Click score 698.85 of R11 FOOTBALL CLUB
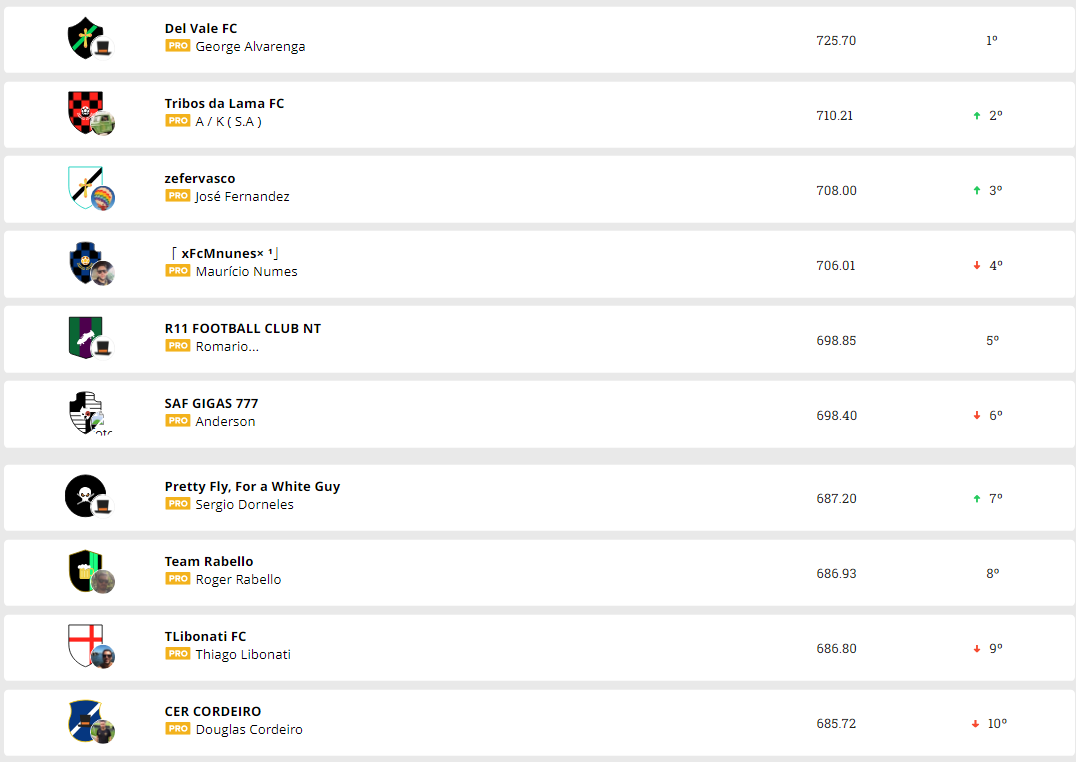The width and height of the screenshot is (1076, 762). point(836,341)
